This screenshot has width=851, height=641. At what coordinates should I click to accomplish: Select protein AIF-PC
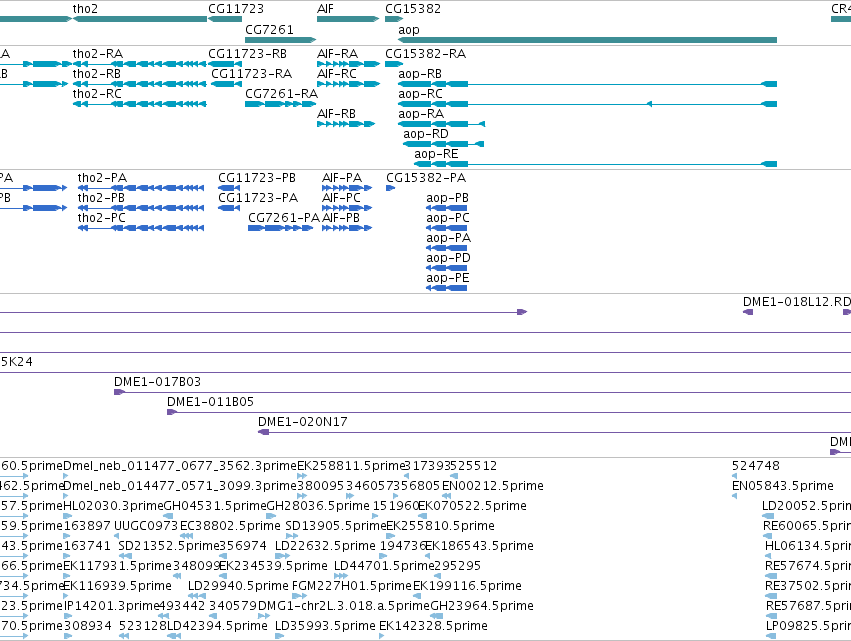(x=341, y=198)
